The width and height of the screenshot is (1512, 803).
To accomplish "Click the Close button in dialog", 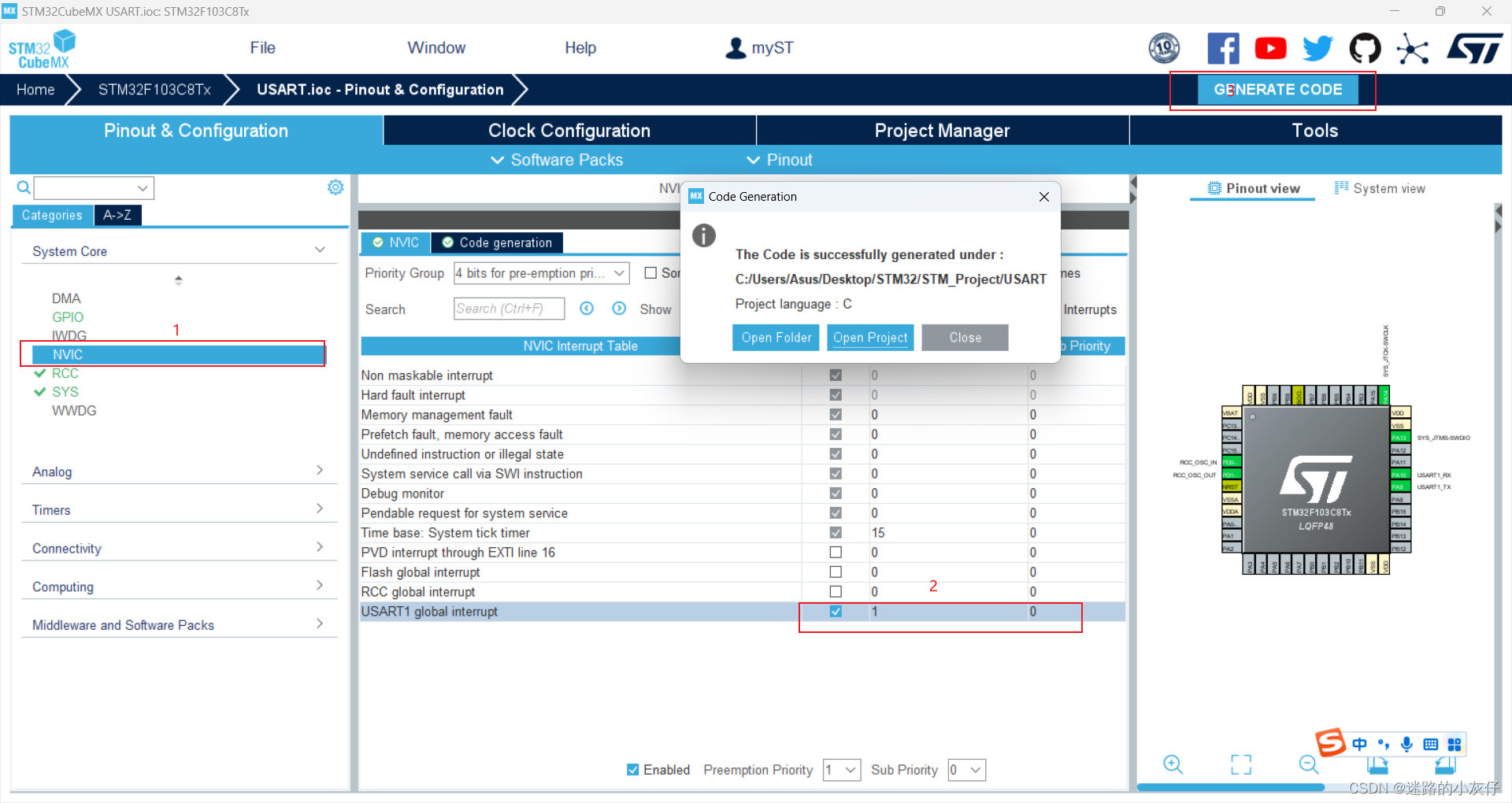I will (965, 338).
